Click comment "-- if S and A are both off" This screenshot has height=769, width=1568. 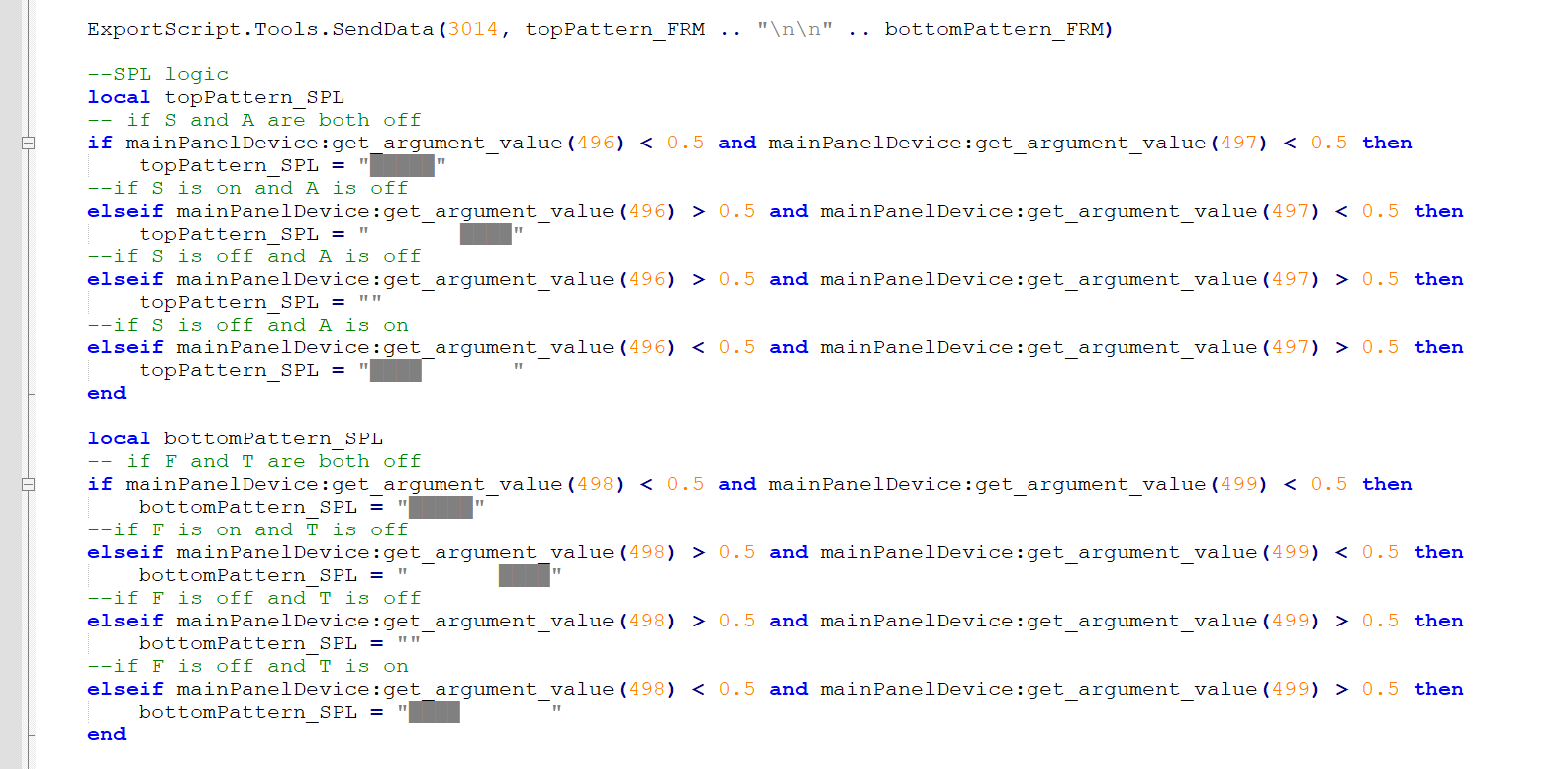coord(254,120)
